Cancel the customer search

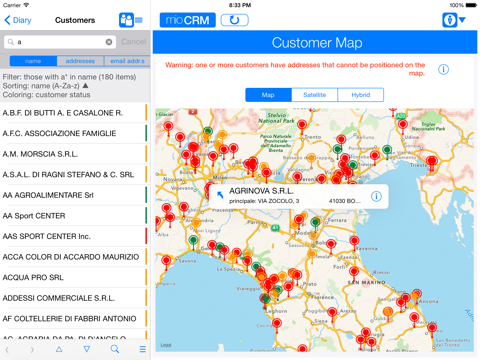134,42
